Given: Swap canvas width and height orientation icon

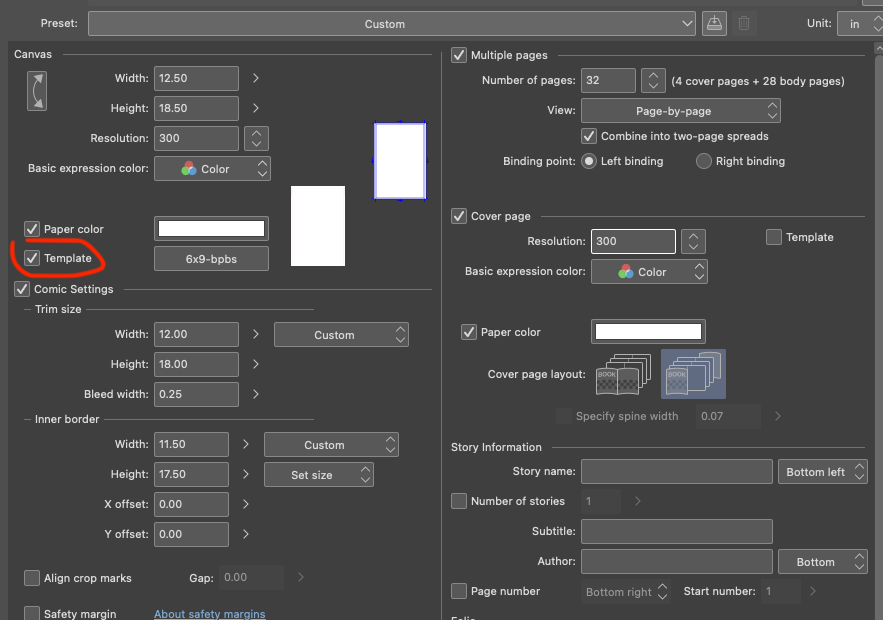Looking at the screenshot, I should tap(36, 90).
